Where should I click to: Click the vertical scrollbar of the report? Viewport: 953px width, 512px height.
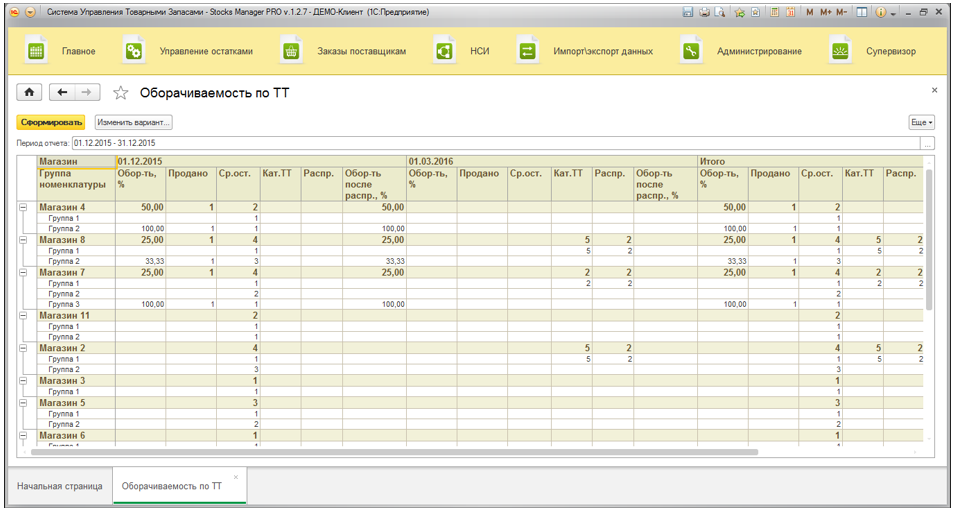927,239
